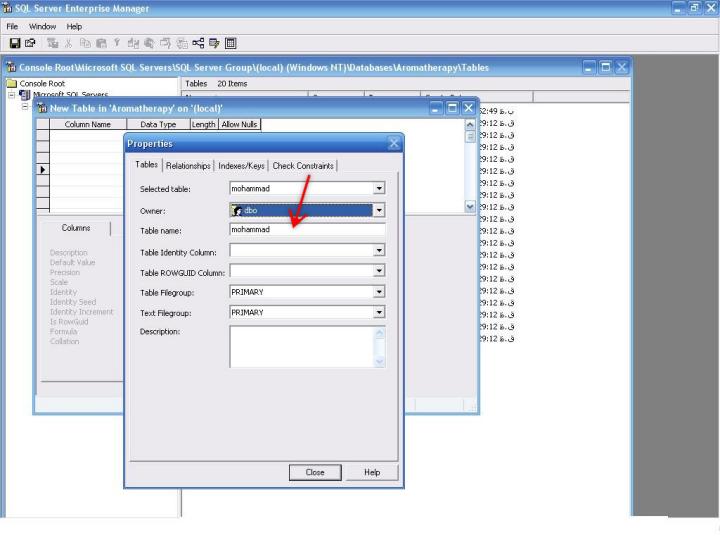Open the File menu
The image size is (720, 540).
tap(12, 27)
